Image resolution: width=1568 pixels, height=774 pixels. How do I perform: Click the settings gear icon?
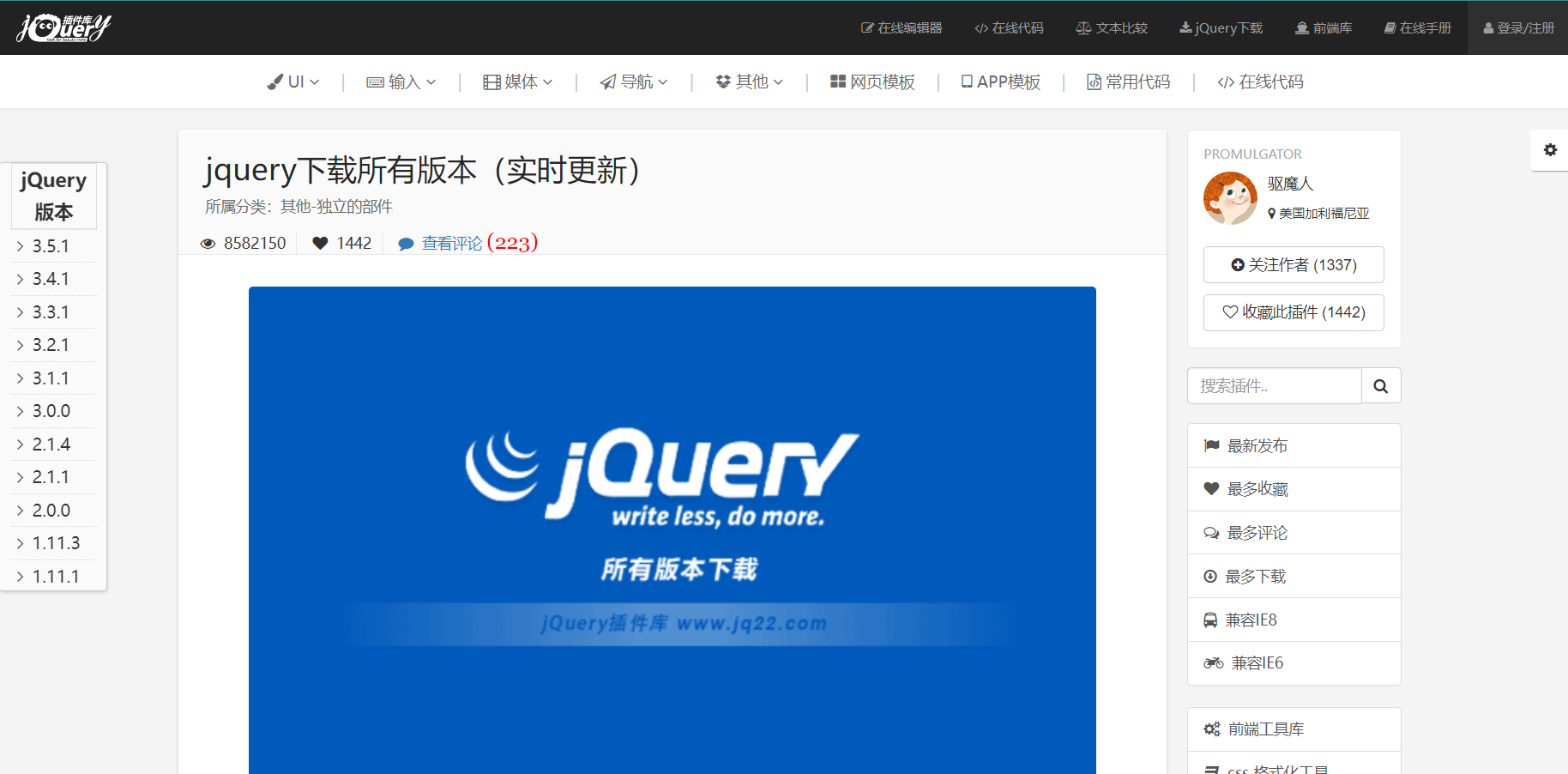point(1550,150)
